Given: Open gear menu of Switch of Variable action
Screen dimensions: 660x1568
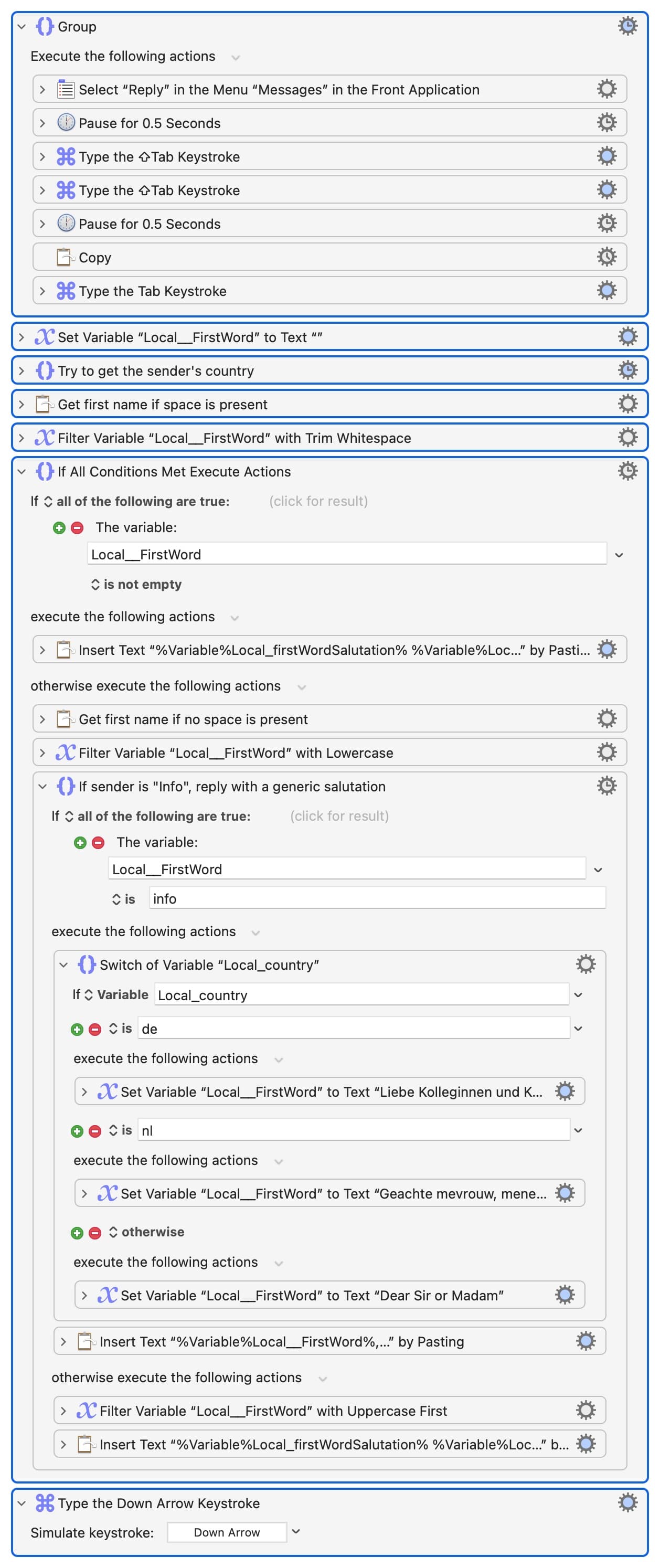Looking at the screenshot, I should (585, 964).
